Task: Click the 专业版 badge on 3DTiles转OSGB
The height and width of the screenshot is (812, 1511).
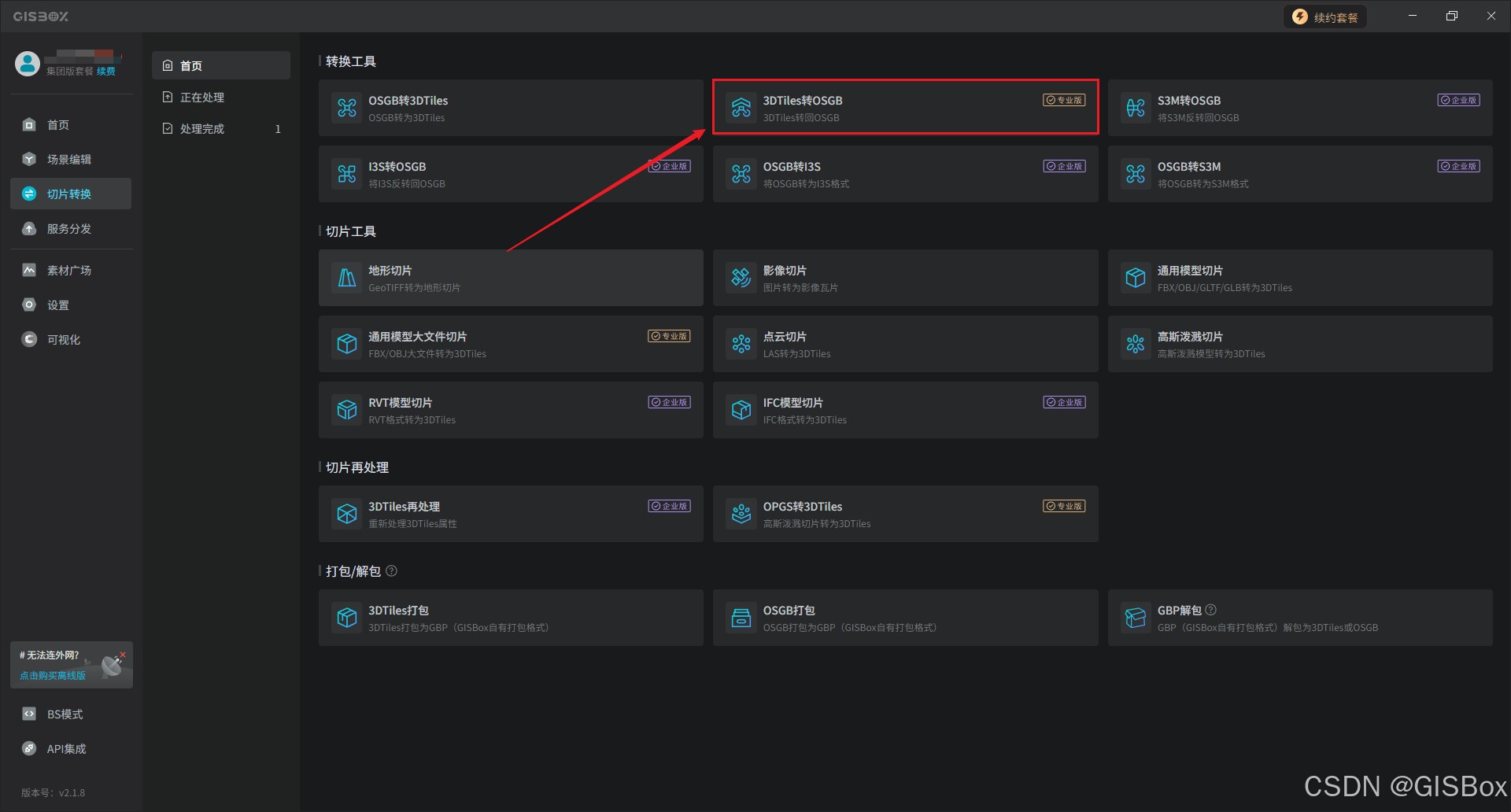Action: pyautogui.click(x=1064, y=100)
